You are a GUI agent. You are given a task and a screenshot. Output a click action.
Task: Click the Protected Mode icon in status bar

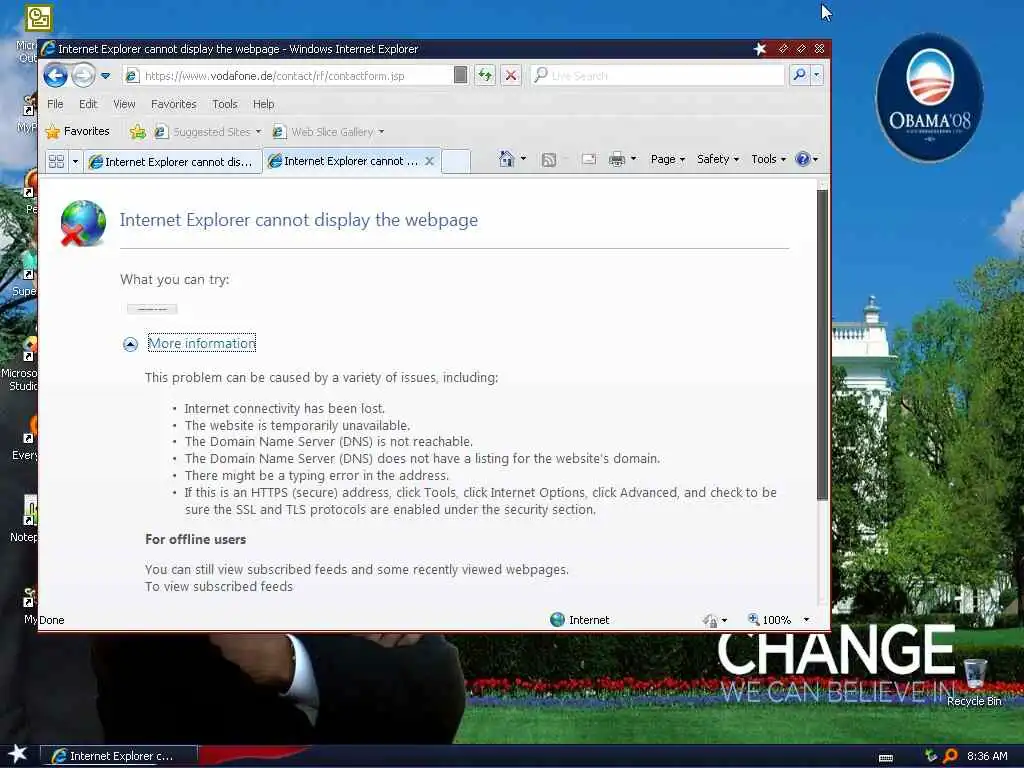point(710,620)
